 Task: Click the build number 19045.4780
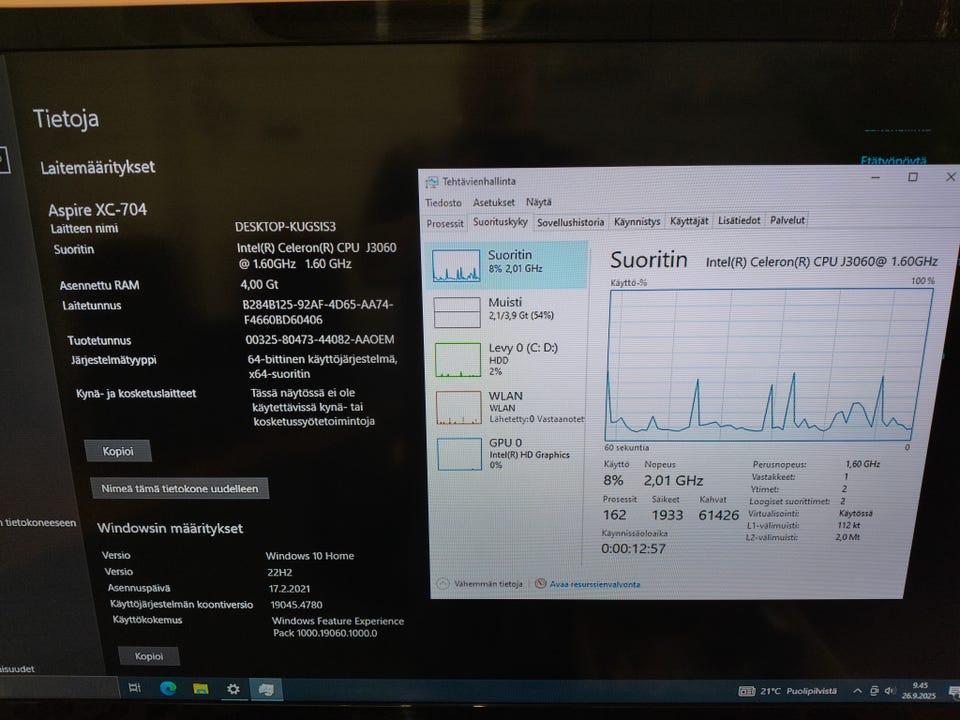coord(296,605)
